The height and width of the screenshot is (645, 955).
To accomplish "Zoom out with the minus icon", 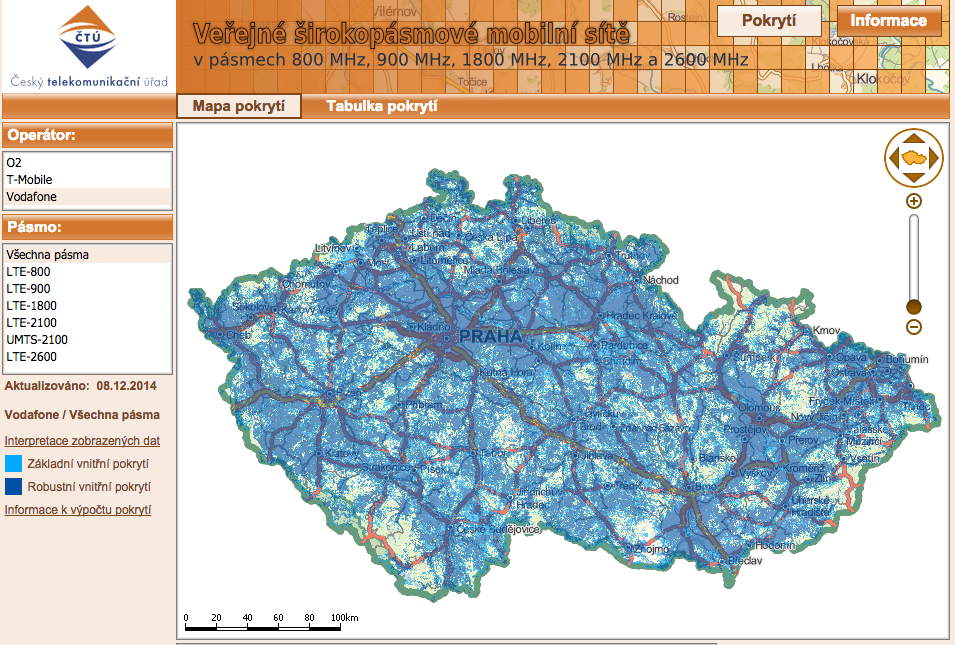I will 914,327.
